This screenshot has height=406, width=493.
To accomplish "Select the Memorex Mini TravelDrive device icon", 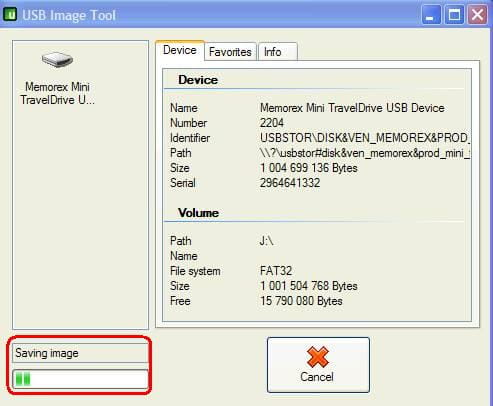I will pos(57,60).
